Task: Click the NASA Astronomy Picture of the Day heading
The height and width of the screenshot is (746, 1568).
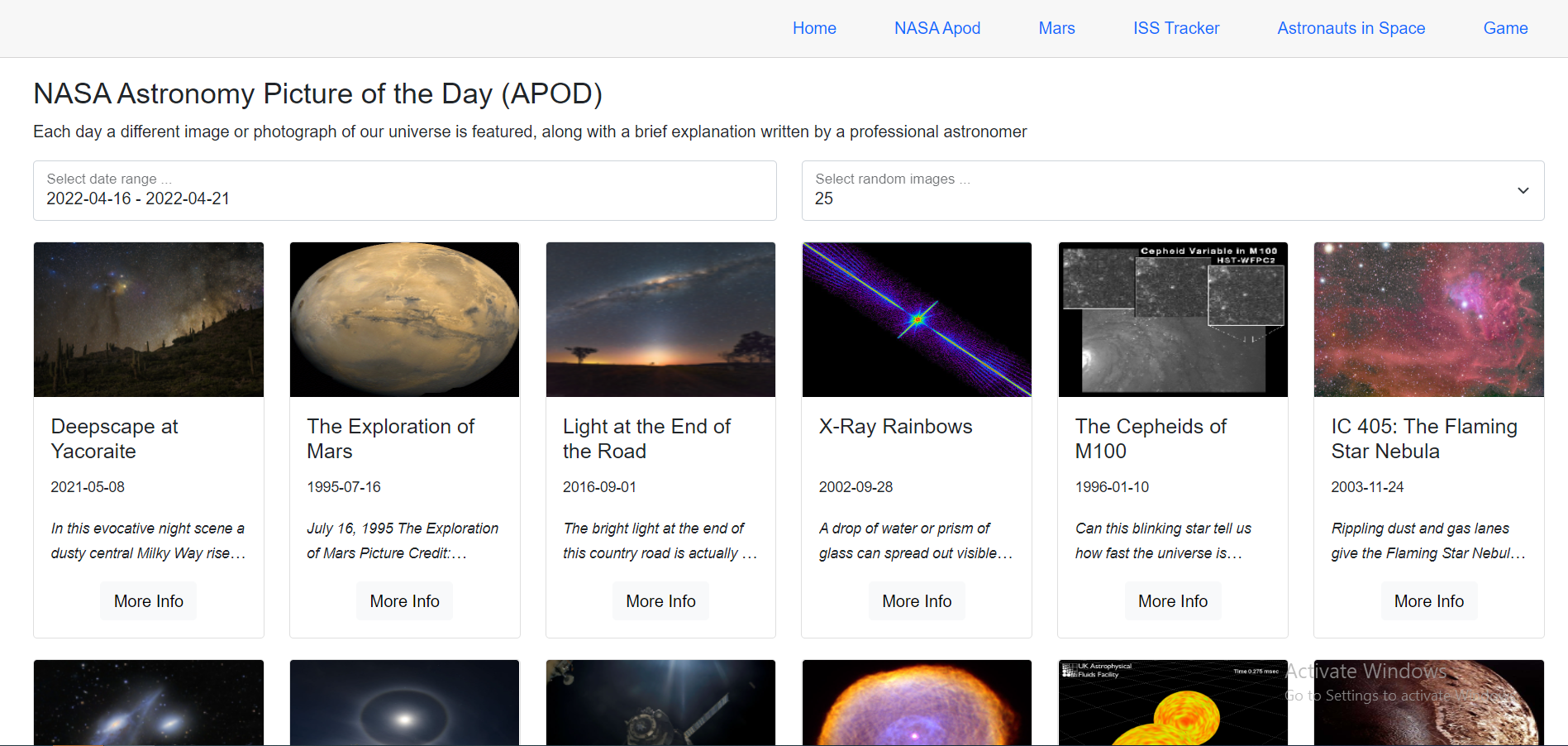Action: click(317, 93)
